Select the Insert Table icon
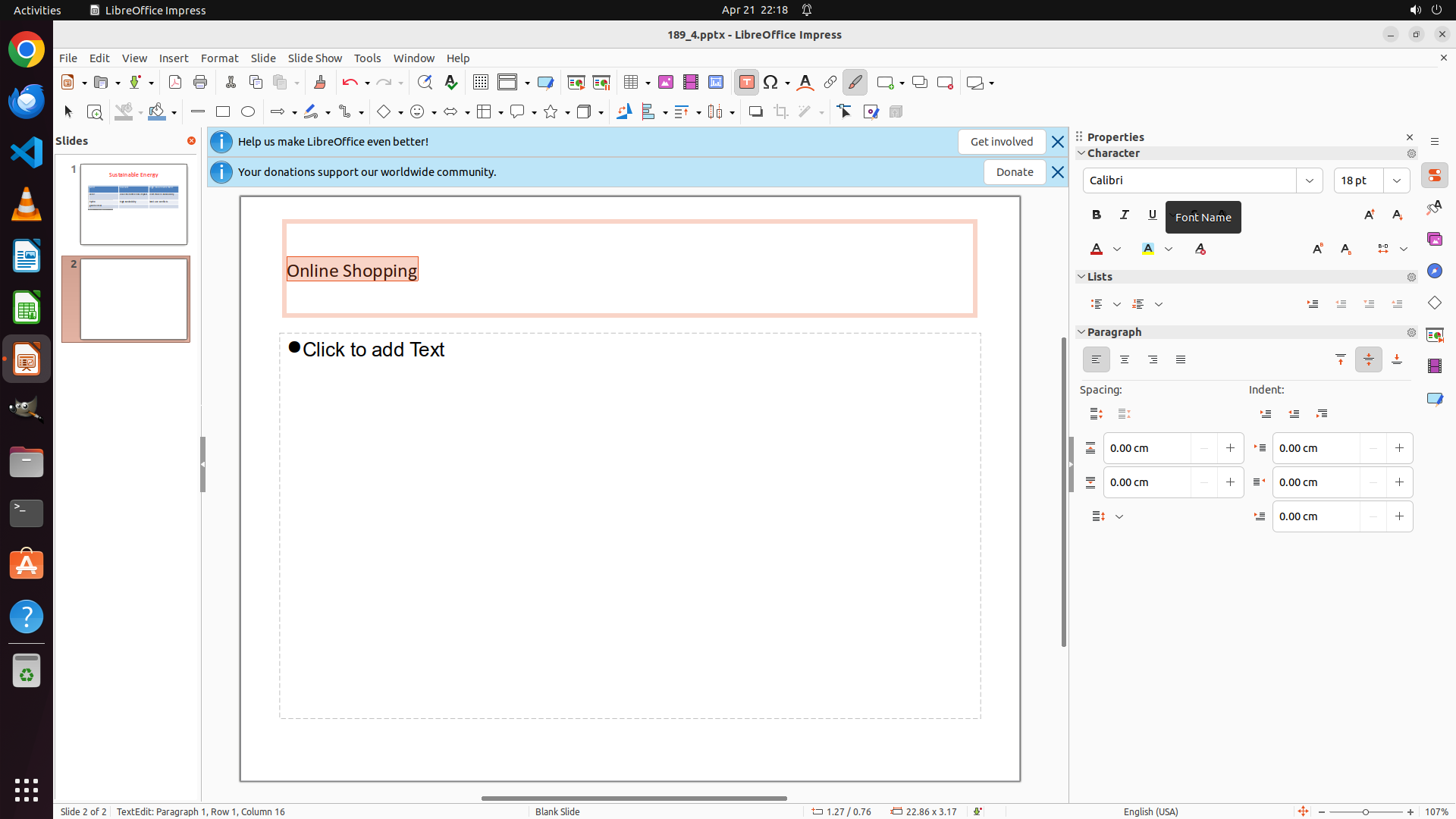This screenshot has height=819, width=1456. [631, 83]
